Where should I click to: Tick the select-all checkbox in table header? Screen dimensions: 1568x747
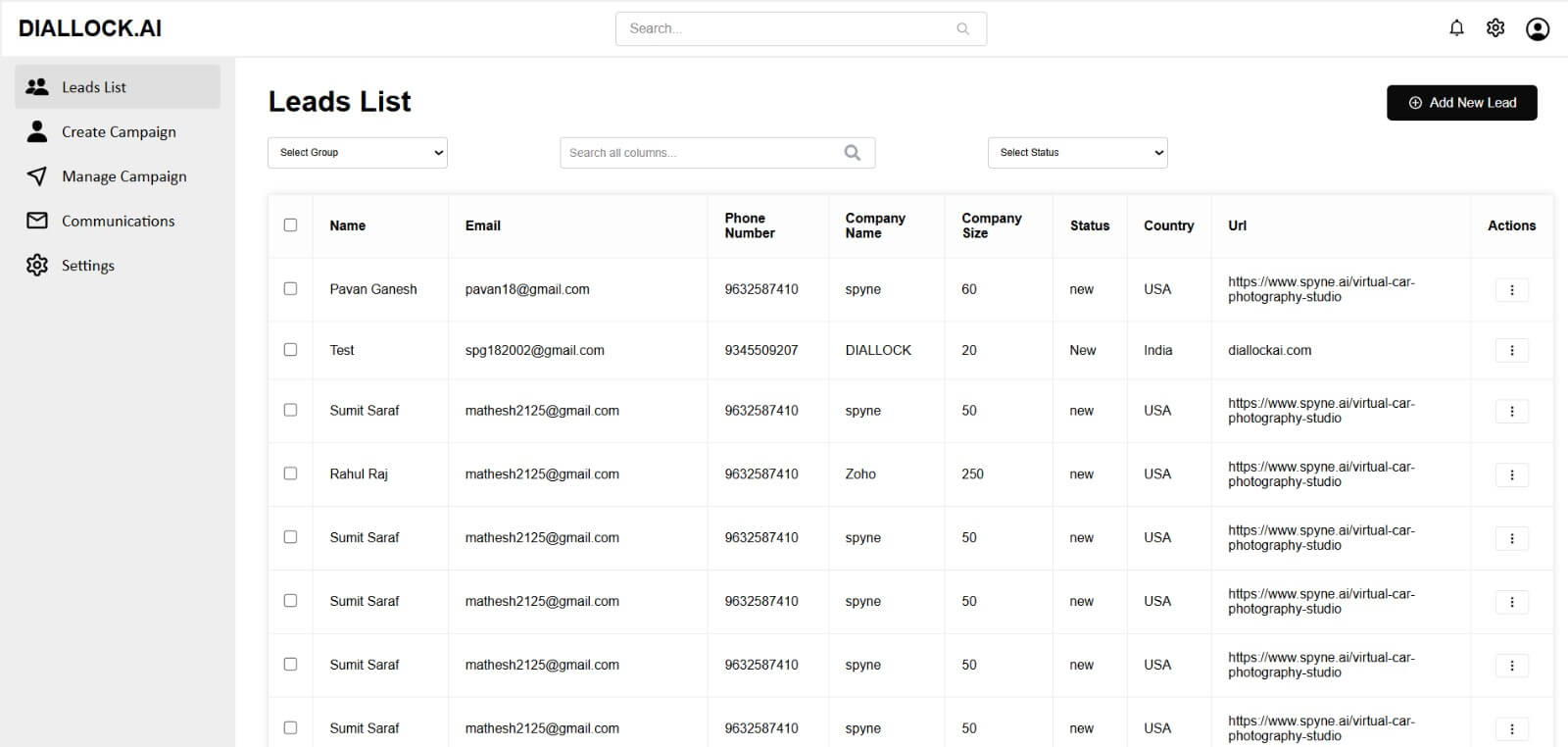[290, 224]
